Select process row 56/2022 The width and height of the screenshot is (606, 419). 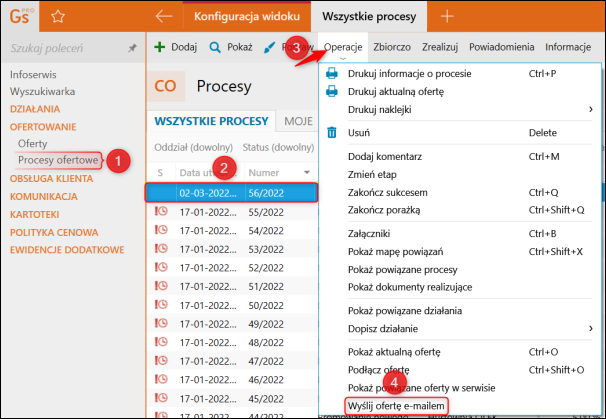[x=232, y=192]
